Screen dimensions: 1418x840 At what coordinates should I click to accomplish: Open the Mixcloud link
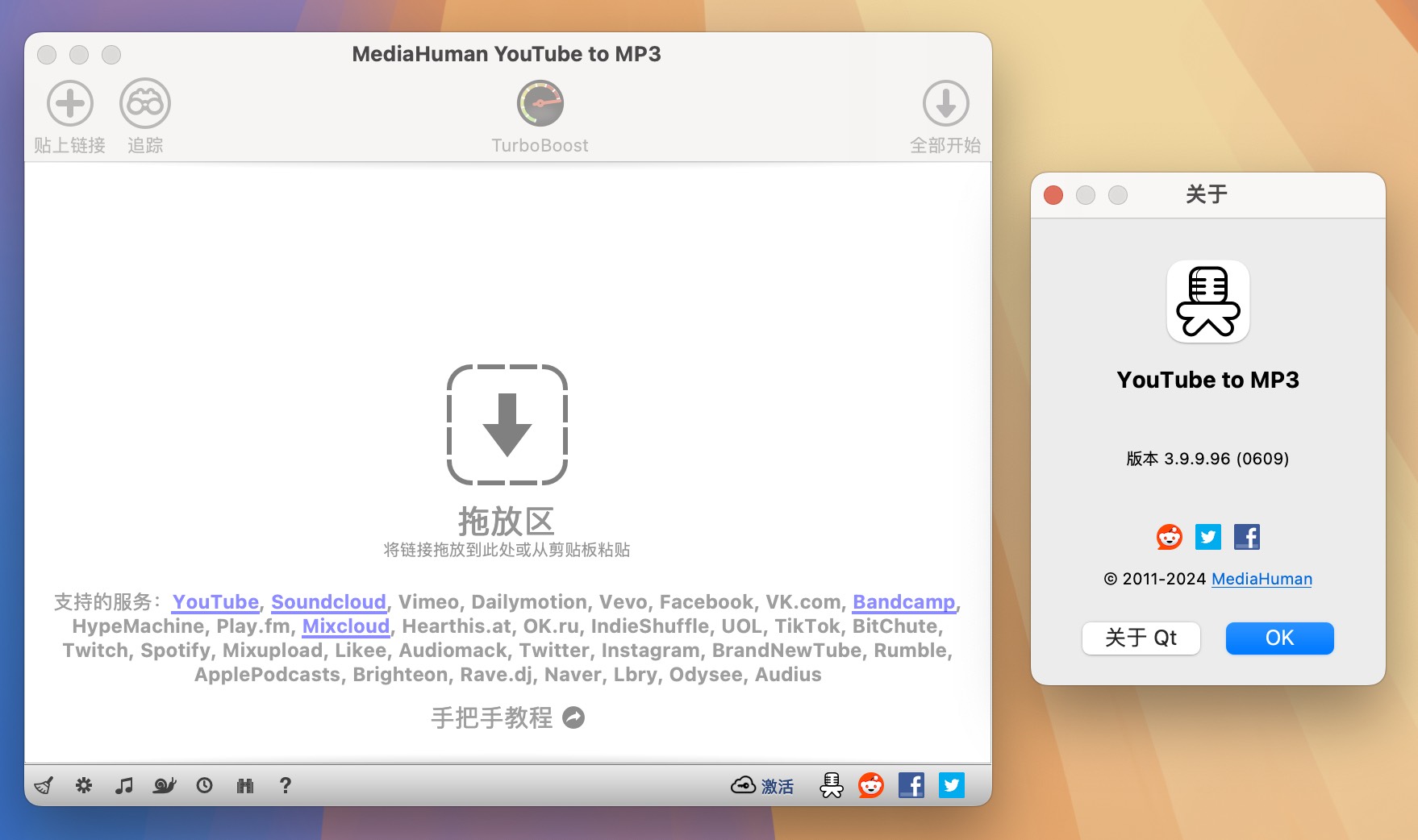tap(346, 626)
